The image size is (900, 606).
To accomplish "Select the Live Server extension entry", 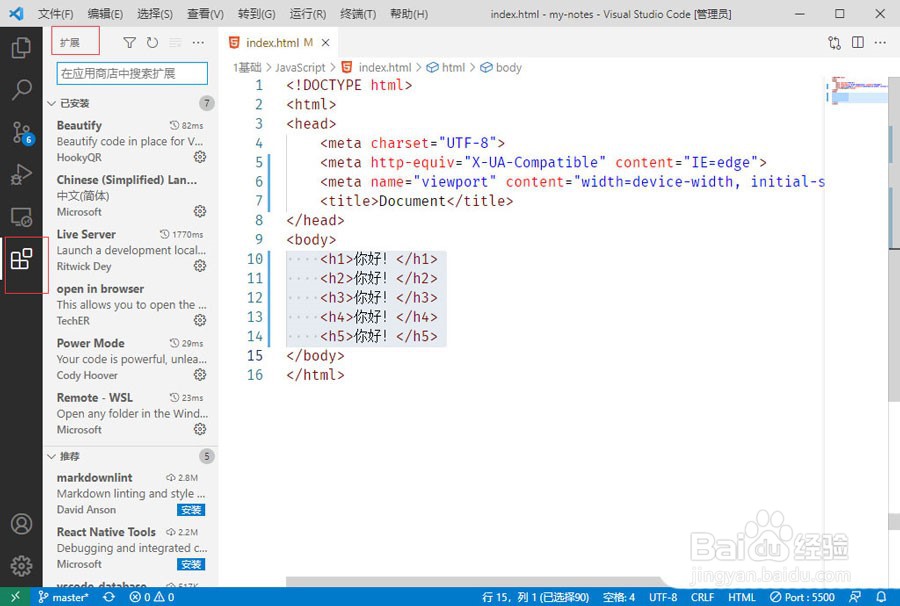I will (131, 250).
